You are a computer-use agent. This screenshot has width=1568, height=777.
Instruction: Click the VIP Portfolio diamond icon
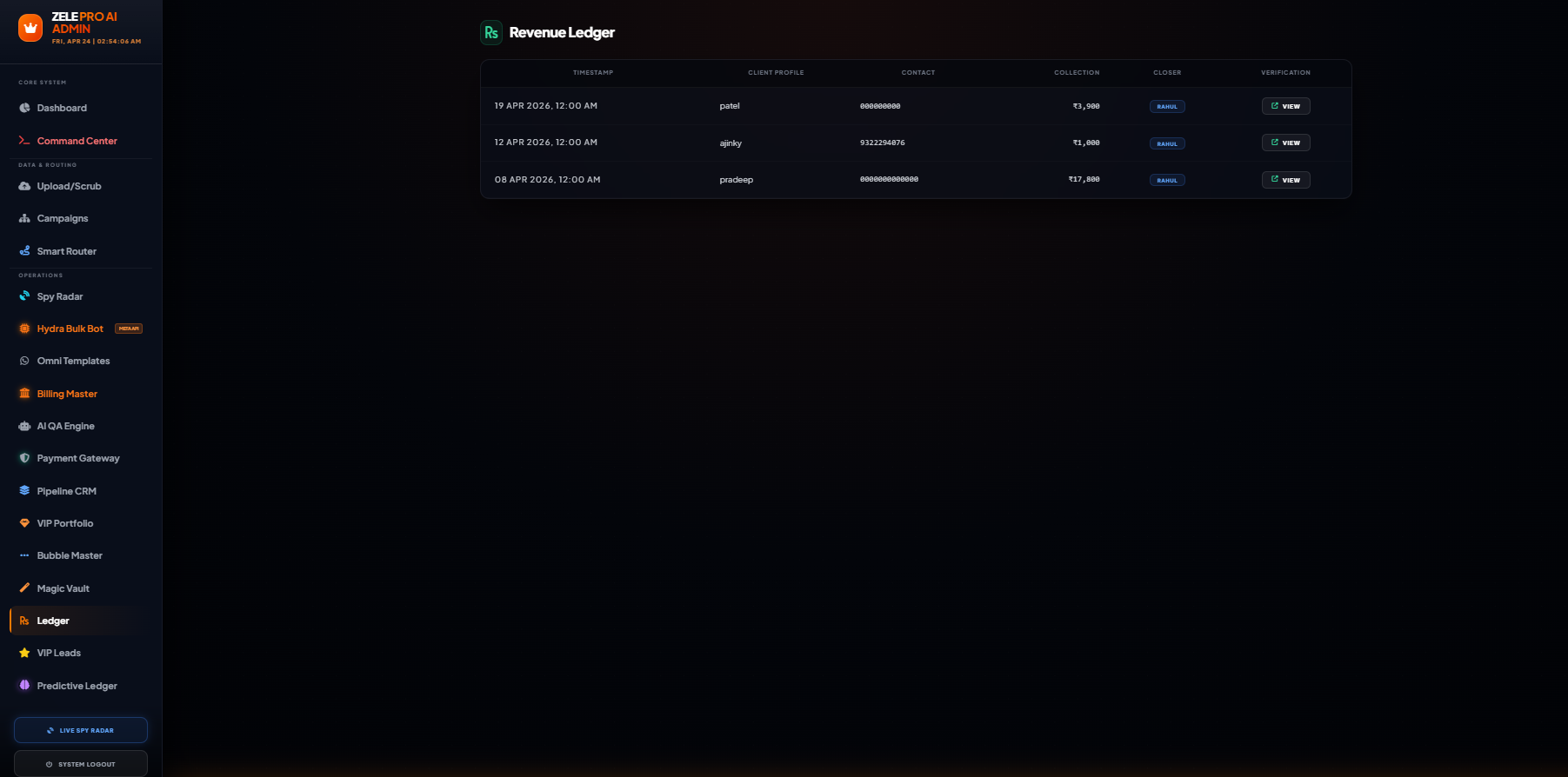(24, 523)
